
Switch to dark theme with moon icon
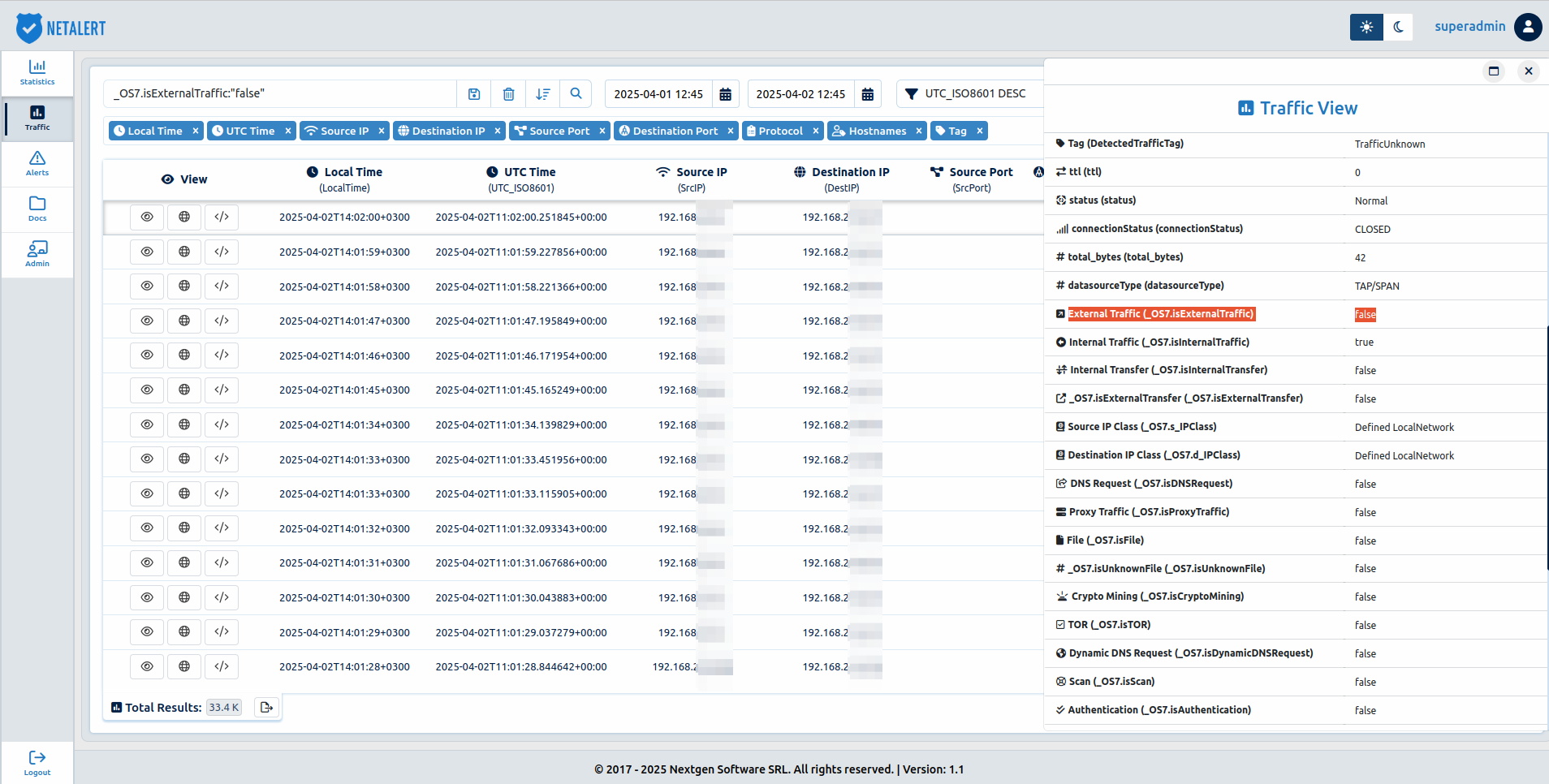(x=1398, y=27)
